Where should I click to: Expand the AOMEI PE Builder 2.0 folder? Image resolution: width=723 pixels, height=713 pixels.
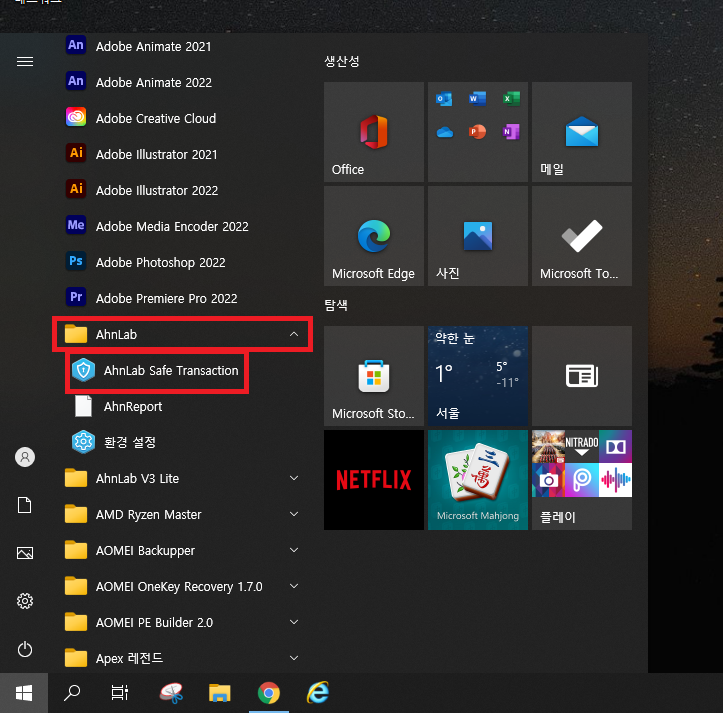(x=182, y=622)
